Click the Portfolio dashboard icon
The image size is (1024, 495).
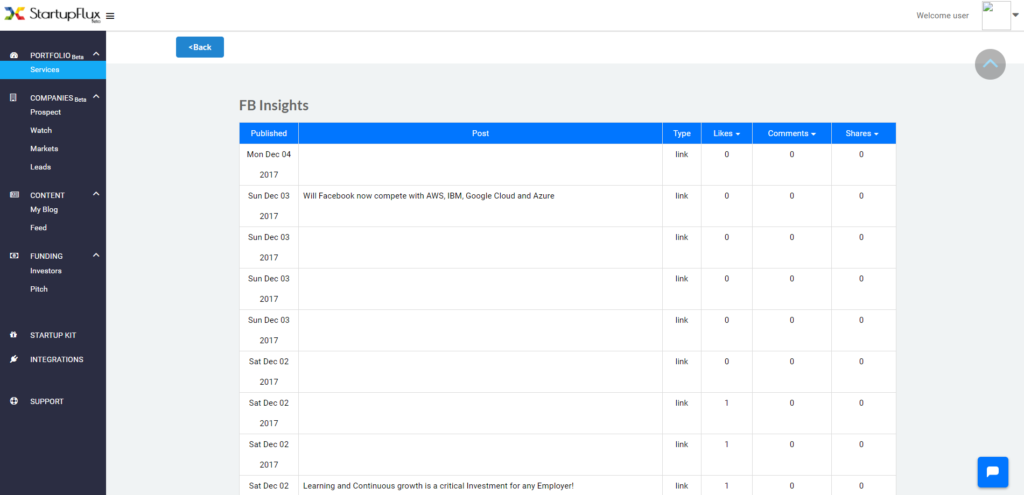(14, 56)
